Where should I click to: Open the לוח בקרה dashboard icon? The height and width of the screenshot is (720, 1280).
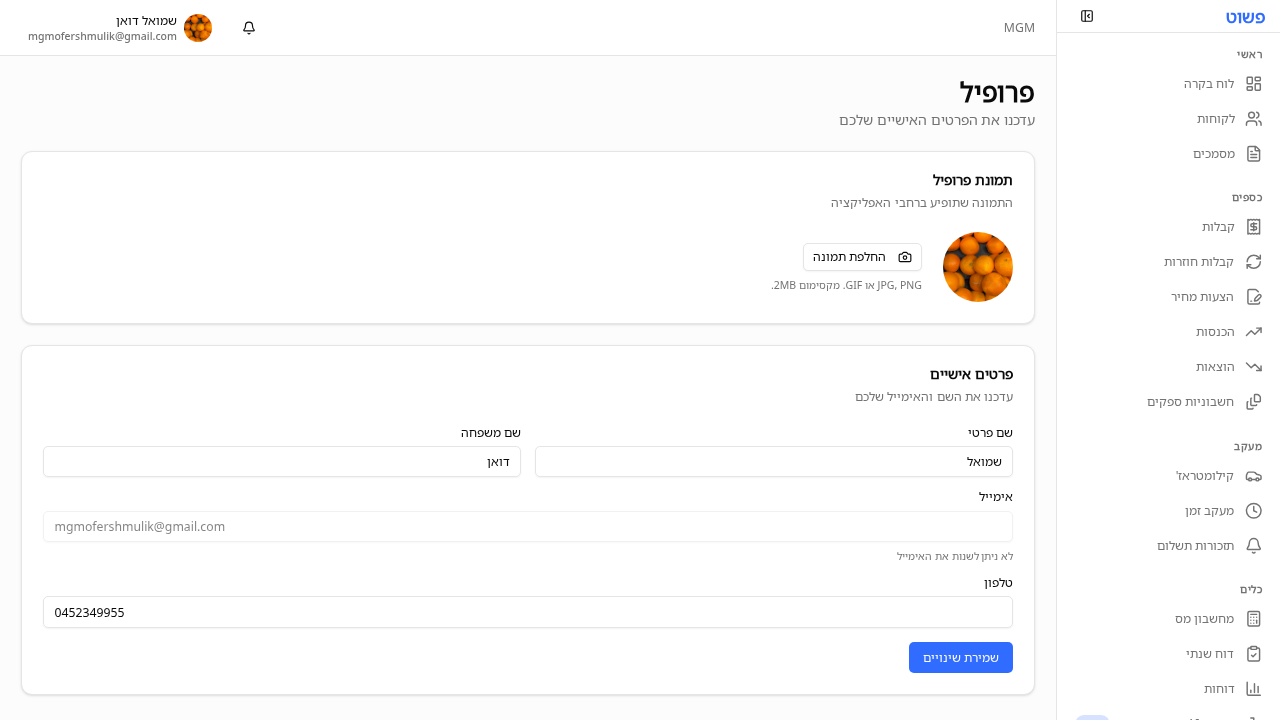point(1254,83)
